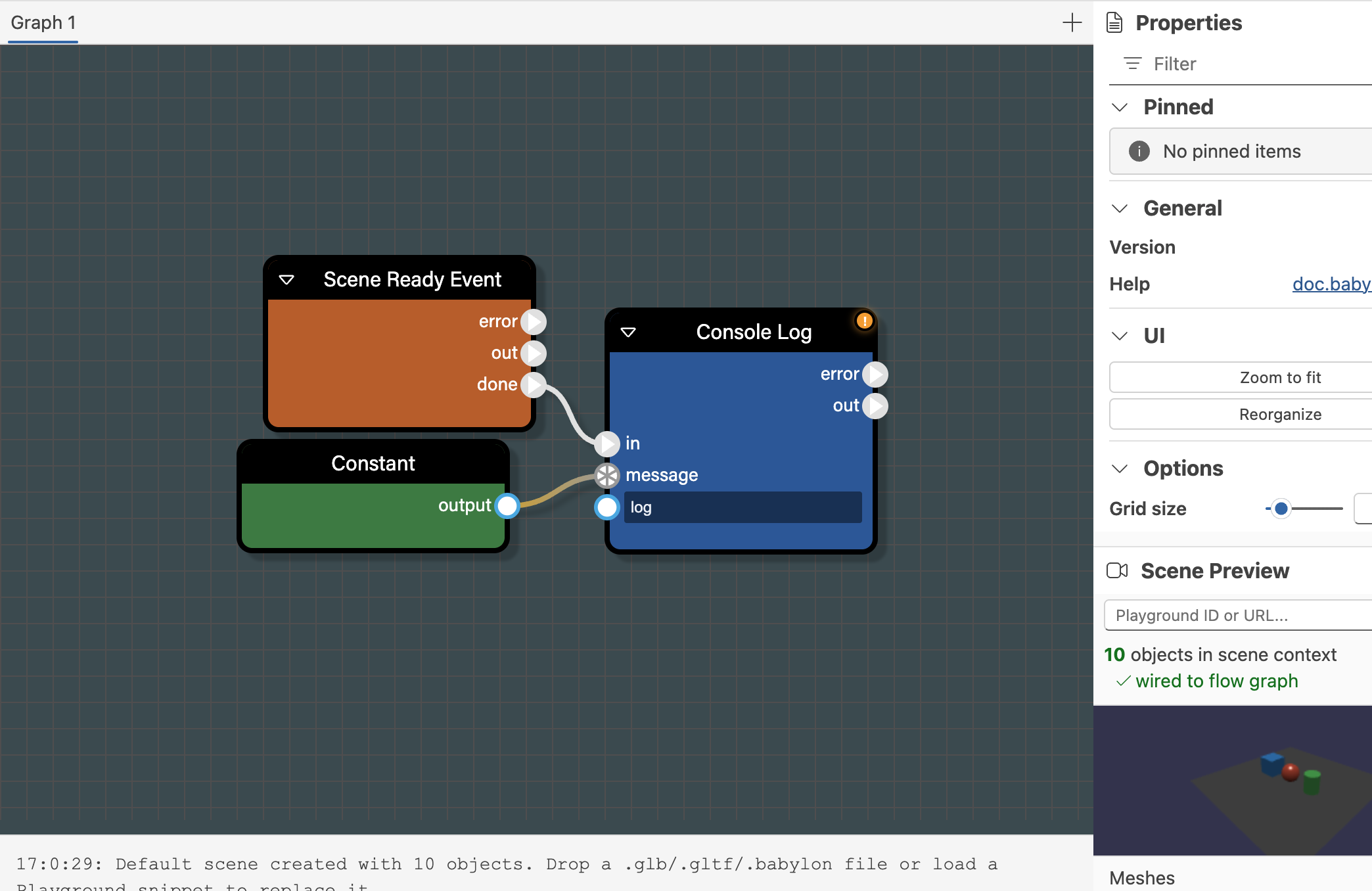The height and width of the screenshot is (891, 1372).
Task: Click Scene Ready Event error output port
Action: [534, 322]
